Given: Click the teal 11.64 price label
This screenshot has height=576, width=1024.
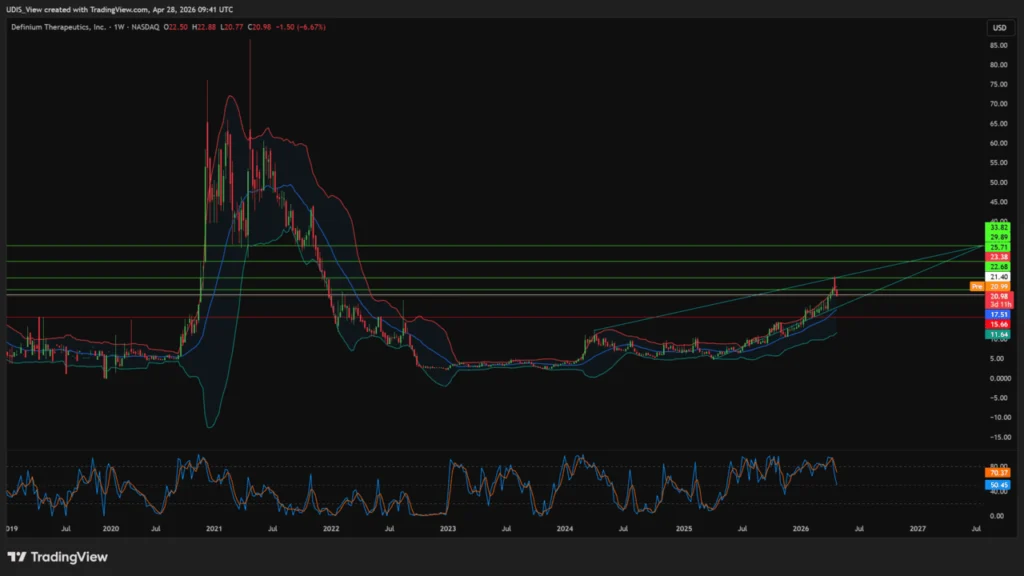Looking at the screenshot, I should coord(999,334).
